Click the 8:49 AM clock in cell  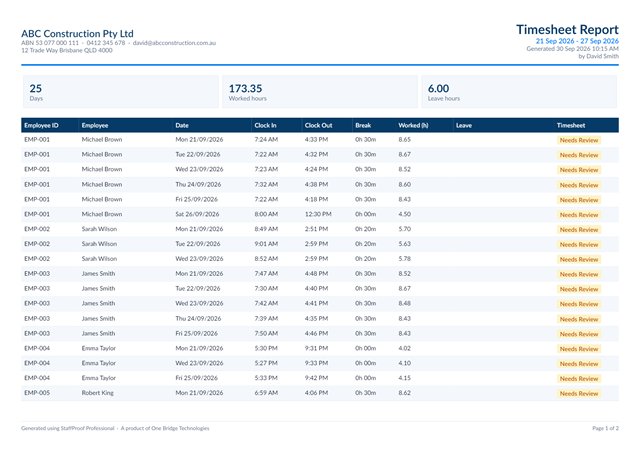(266, 229)
